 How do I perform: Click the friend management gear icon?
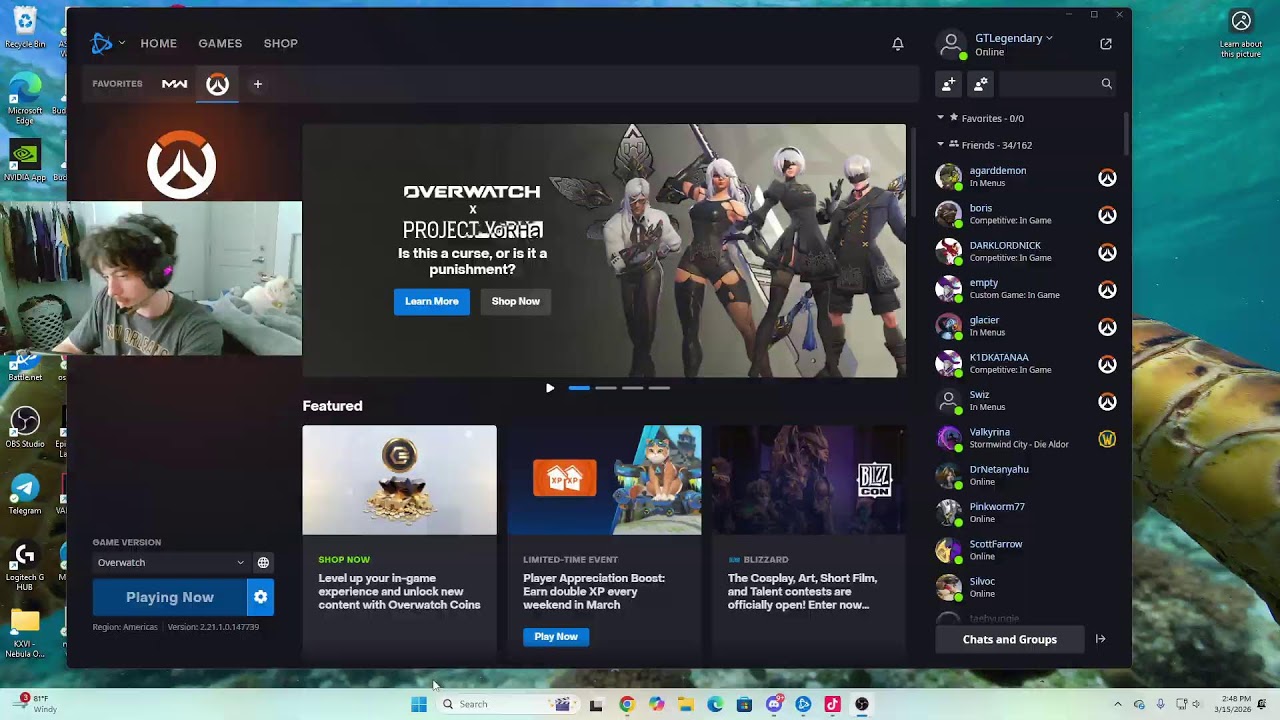coord(980,84)
